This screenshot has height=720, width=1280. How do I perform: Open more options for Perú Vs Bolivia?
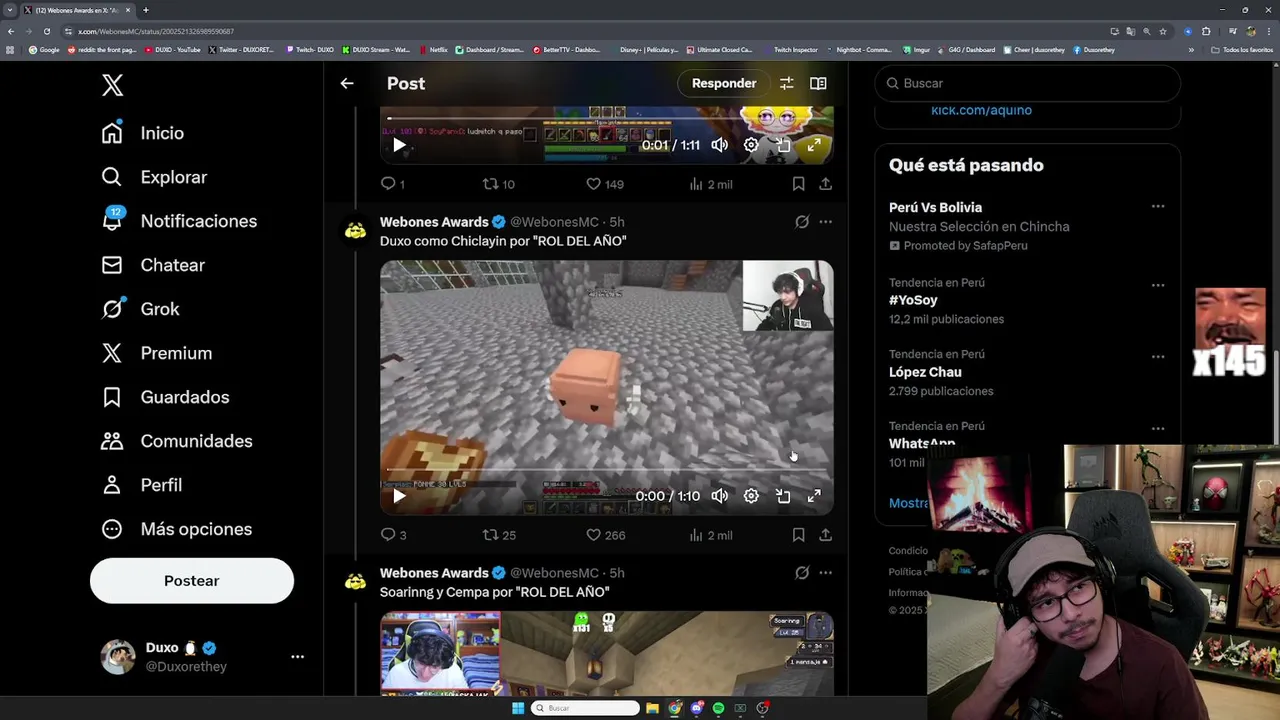1157,207
